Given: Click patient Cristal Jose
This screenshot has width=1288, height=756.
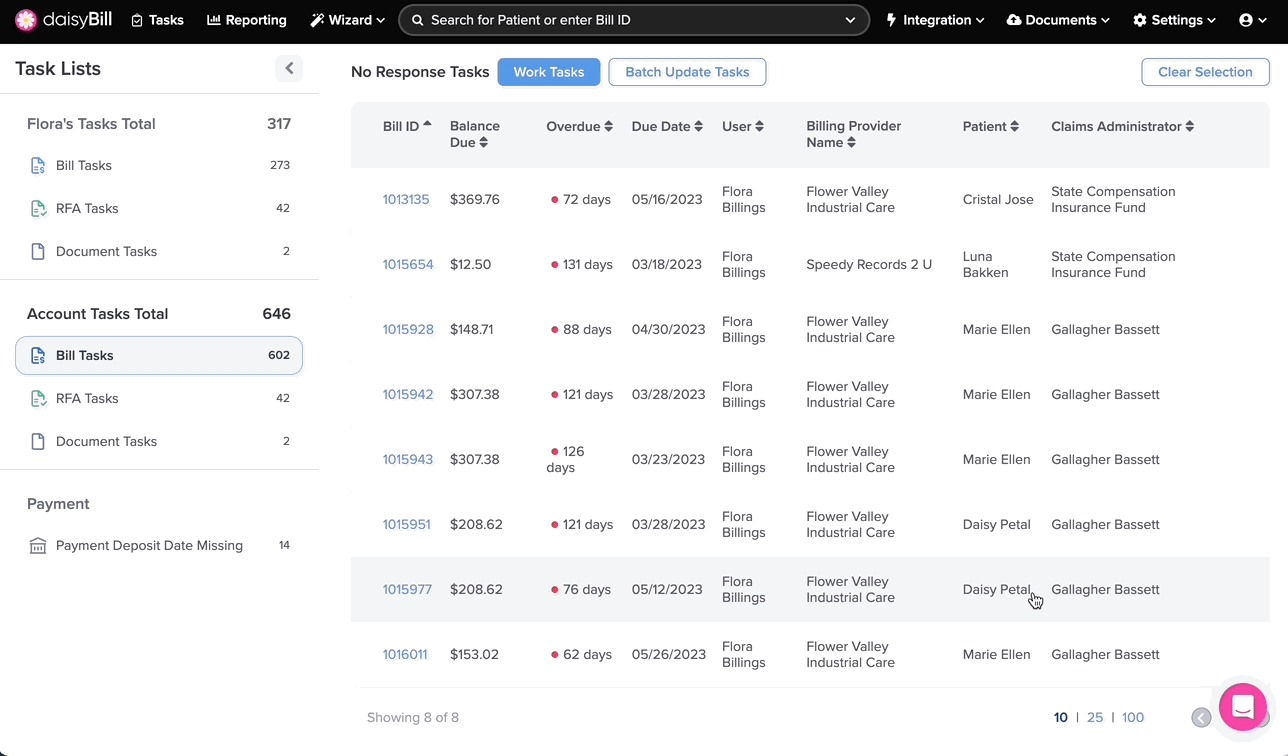Looking at the screenshot, I should [x=998, y=200].
